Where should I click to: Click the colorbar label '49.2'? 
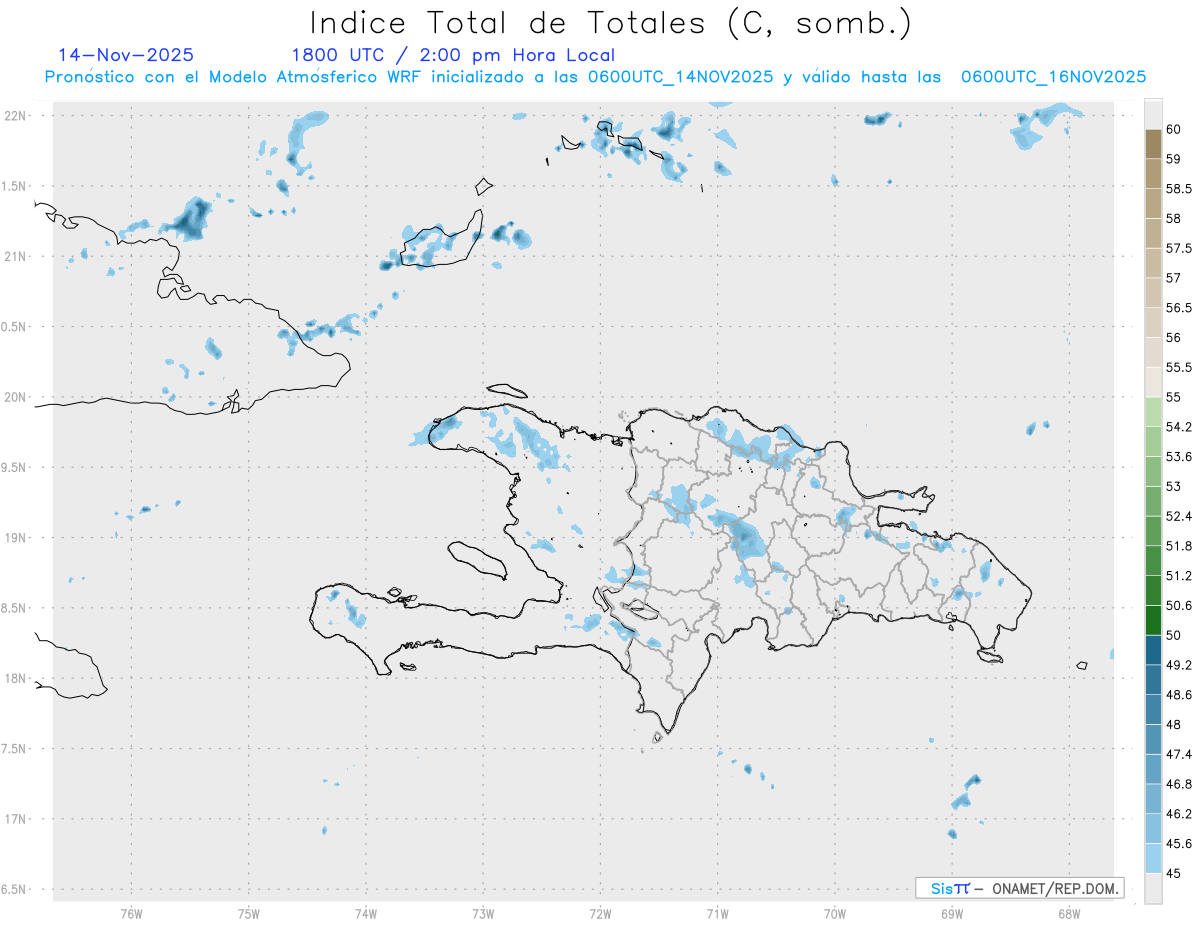1179,665
